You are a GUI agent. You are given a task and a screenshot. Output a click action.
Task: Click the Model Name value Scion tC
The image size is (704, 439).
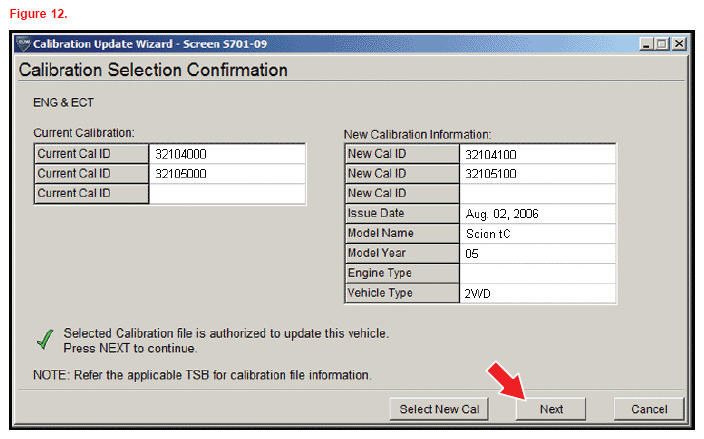[x=537, y=234]
